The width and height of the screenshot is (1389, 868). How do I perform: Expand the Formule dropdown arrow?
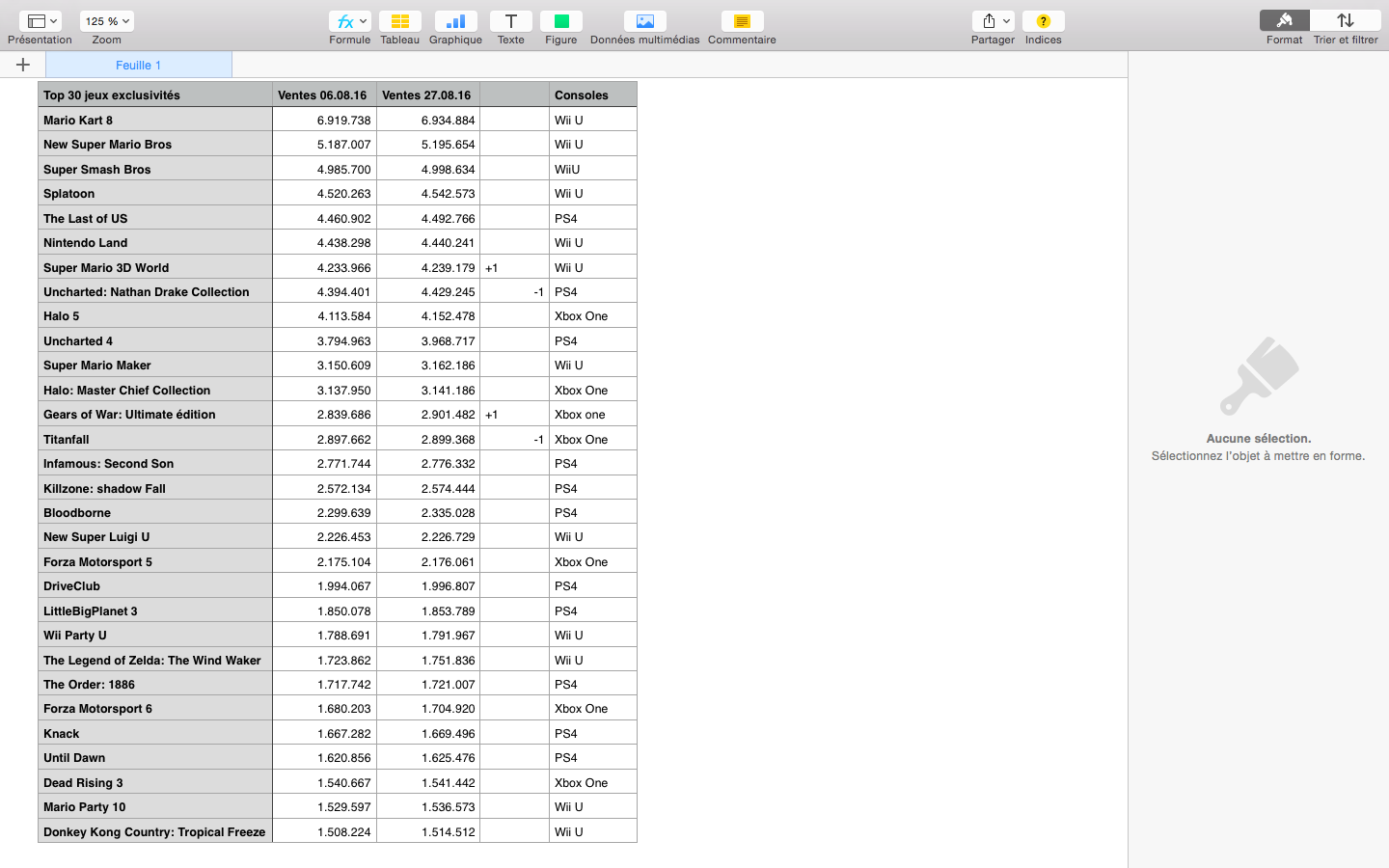(x=364, y=21)
